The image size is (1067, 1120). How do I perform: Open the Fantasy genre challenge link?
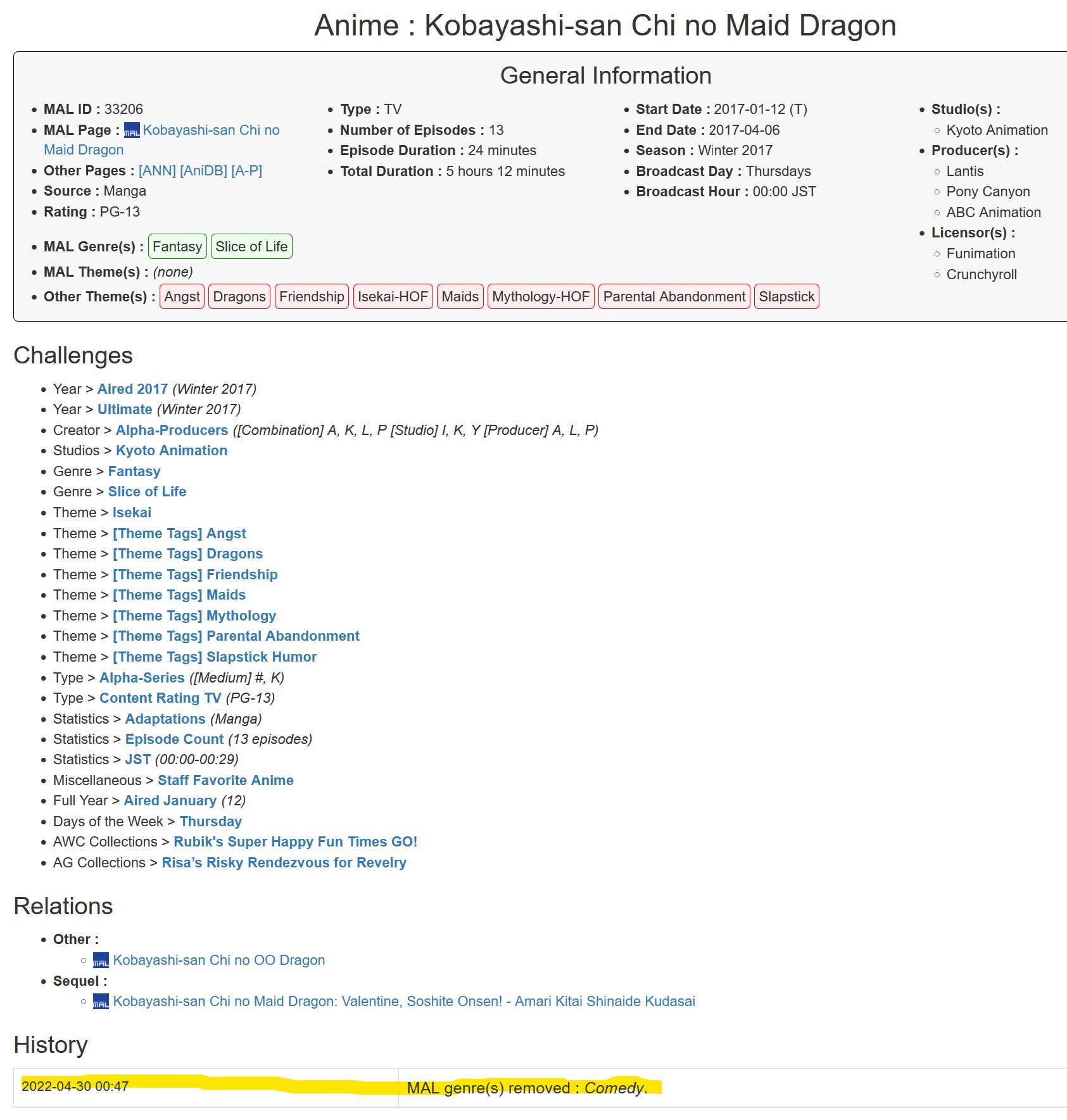pyautogui.click(x=134, y=472)
